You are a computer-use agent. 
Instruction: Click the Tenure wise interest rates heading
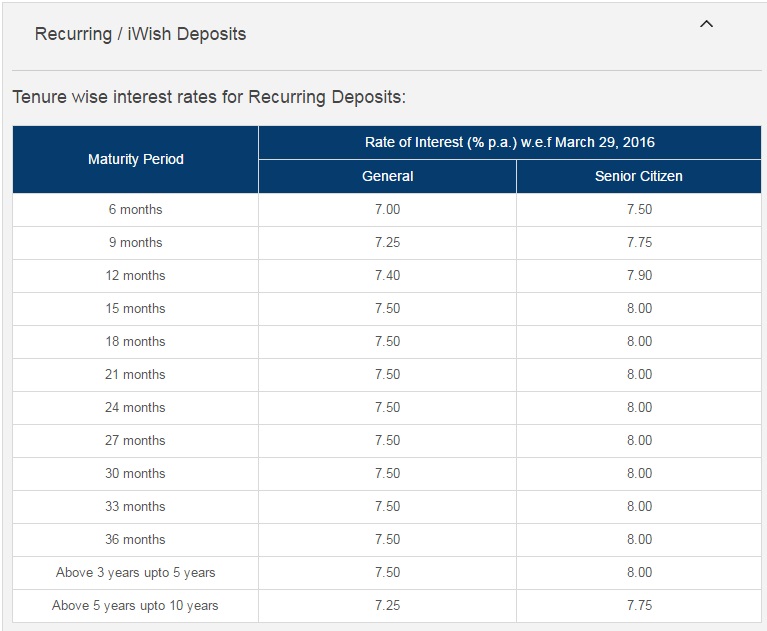209,97
